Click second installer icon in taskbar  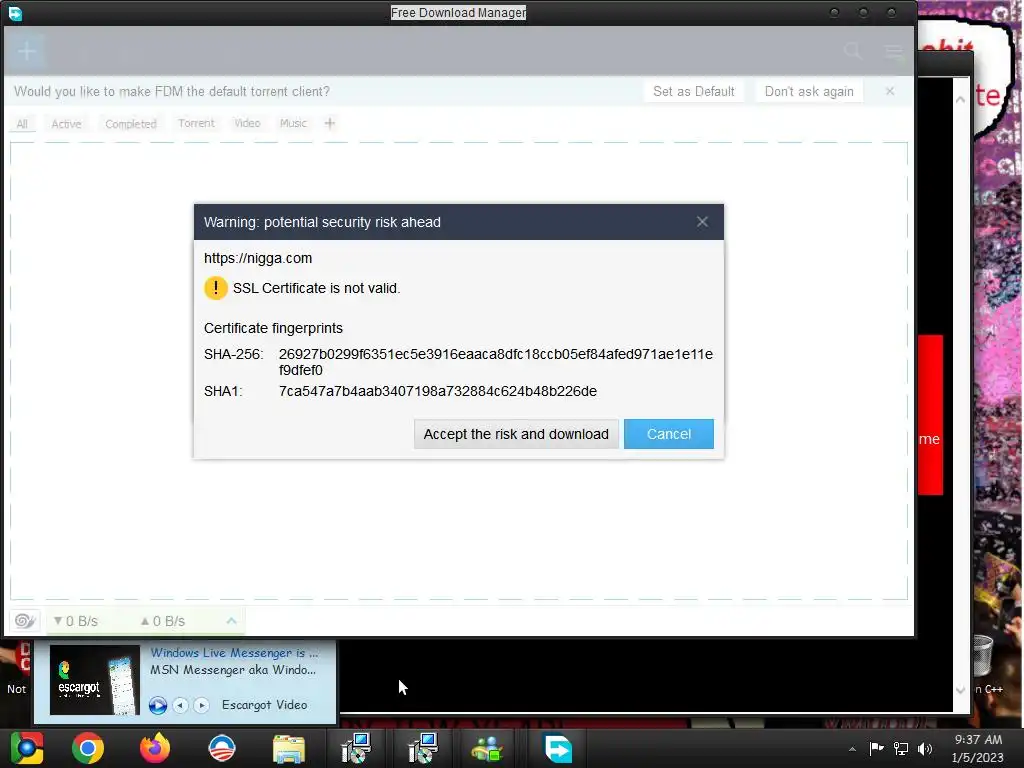tap(423, 748)
